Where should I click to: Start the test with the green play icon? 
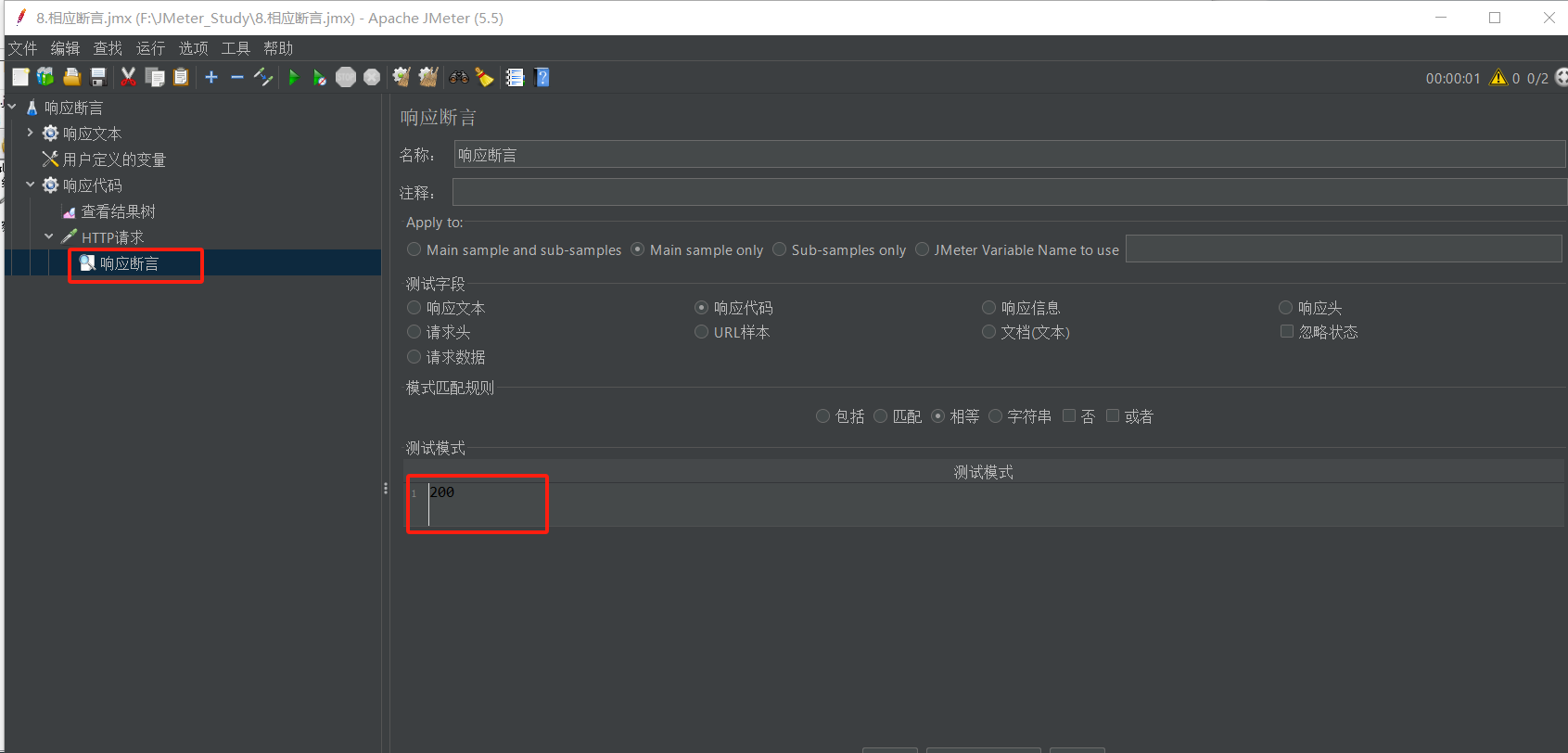[293, 77]
